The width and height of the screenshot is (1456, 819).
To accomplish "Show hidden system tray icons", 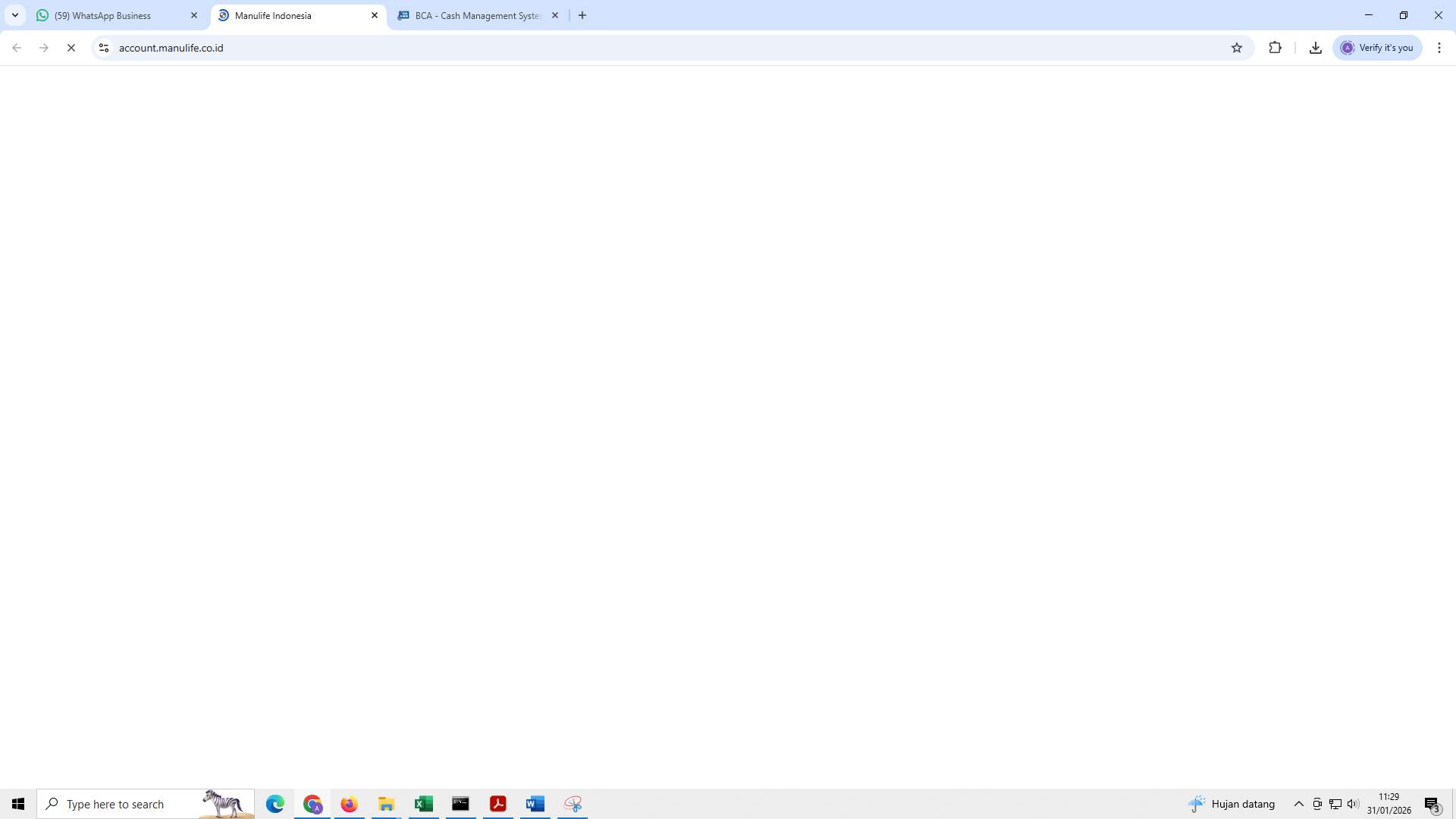I will [1298, 804].
